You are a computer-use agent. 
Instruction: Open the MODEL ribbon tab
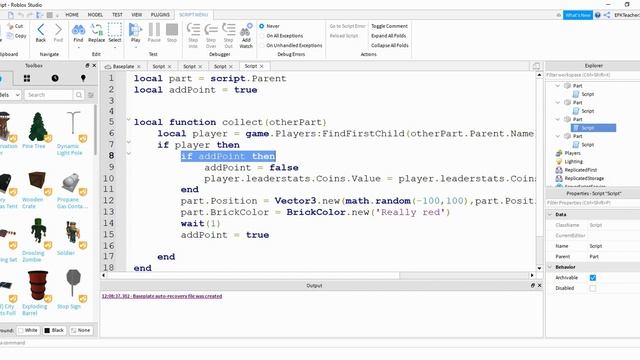pos(95,15)
